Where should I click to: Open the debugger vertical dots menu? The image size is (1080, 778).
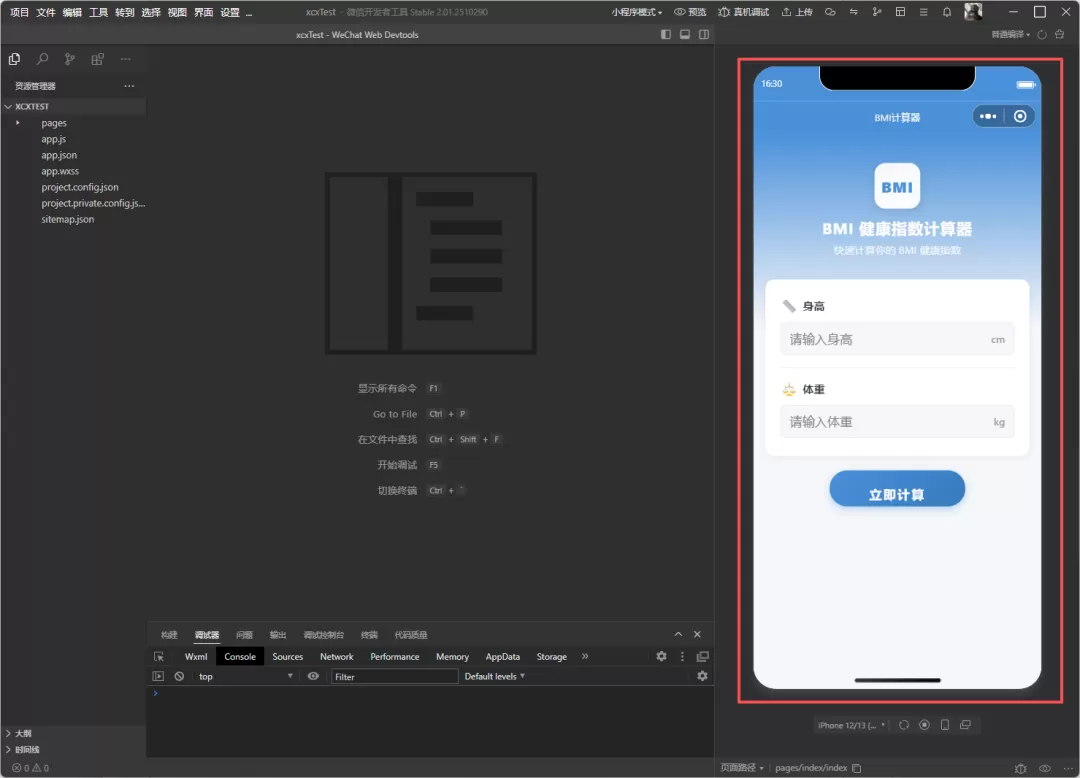(682, 657)
